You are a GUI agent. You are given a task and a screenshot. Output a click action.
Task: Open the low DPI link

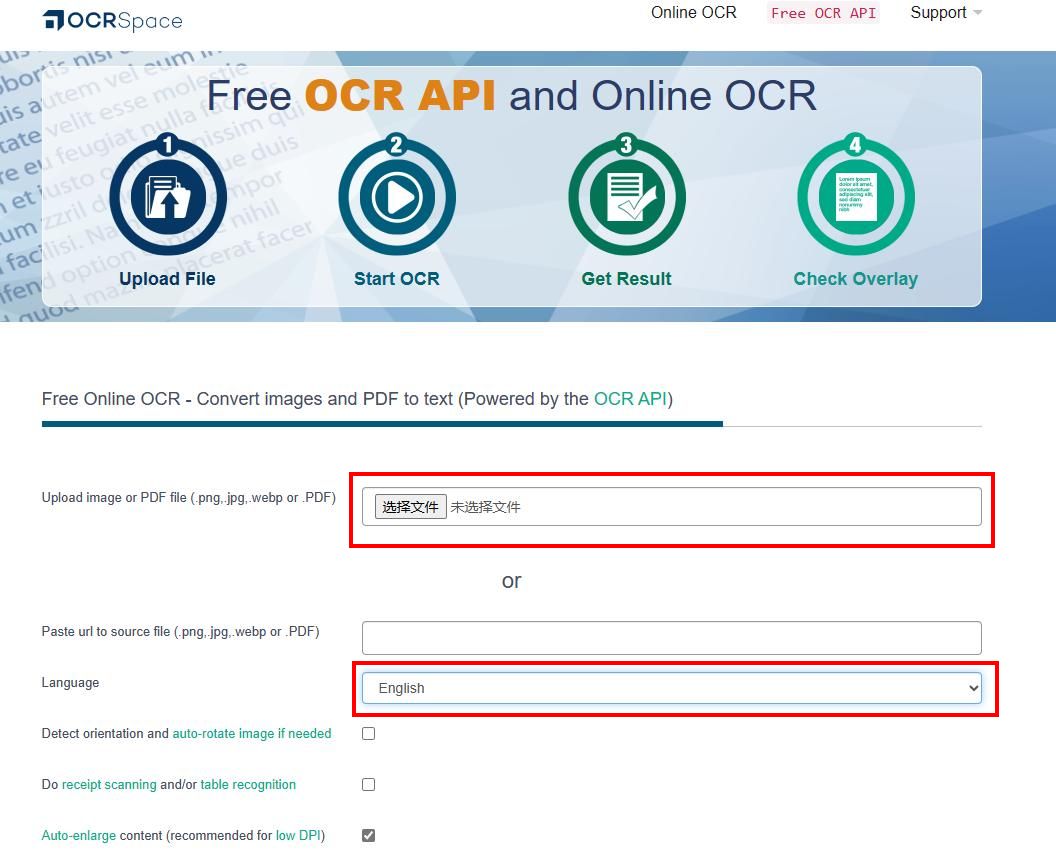pyautogui.click(x=298, y=835)
